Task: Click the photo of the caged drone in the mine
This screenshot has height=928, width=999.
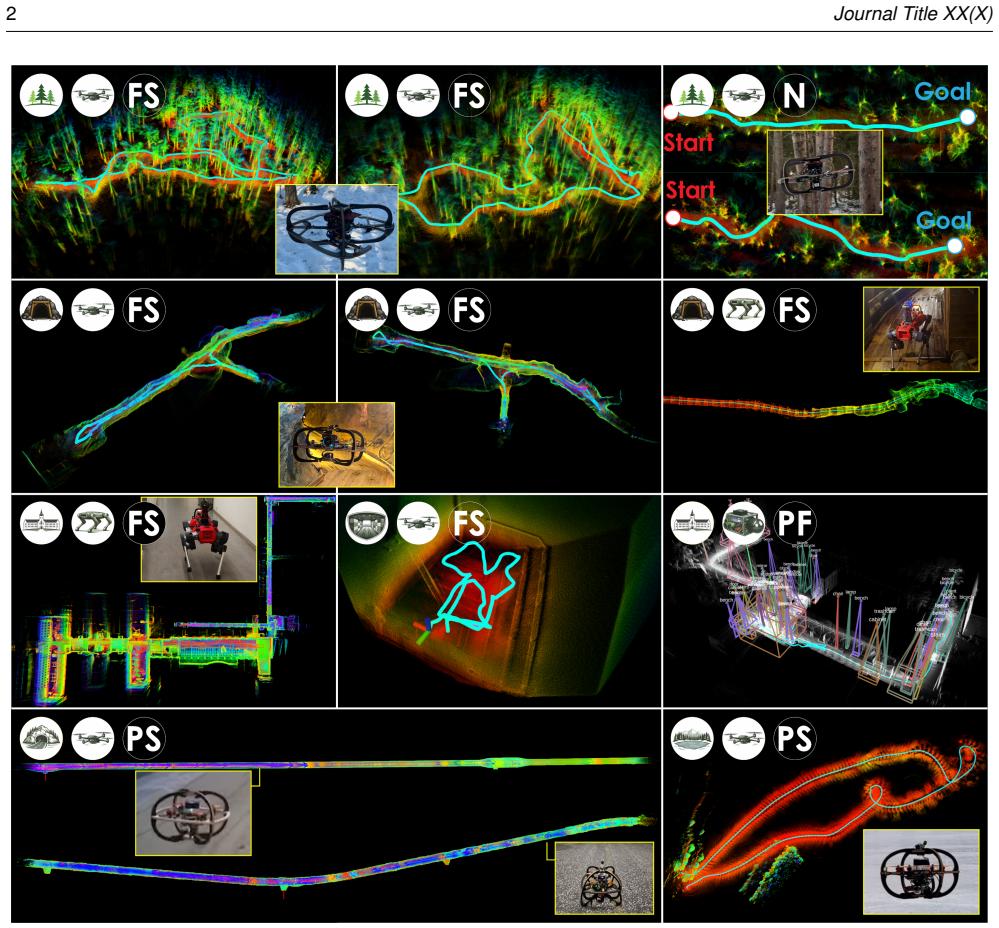Action: pyautogui.click(x=337, y=445)
